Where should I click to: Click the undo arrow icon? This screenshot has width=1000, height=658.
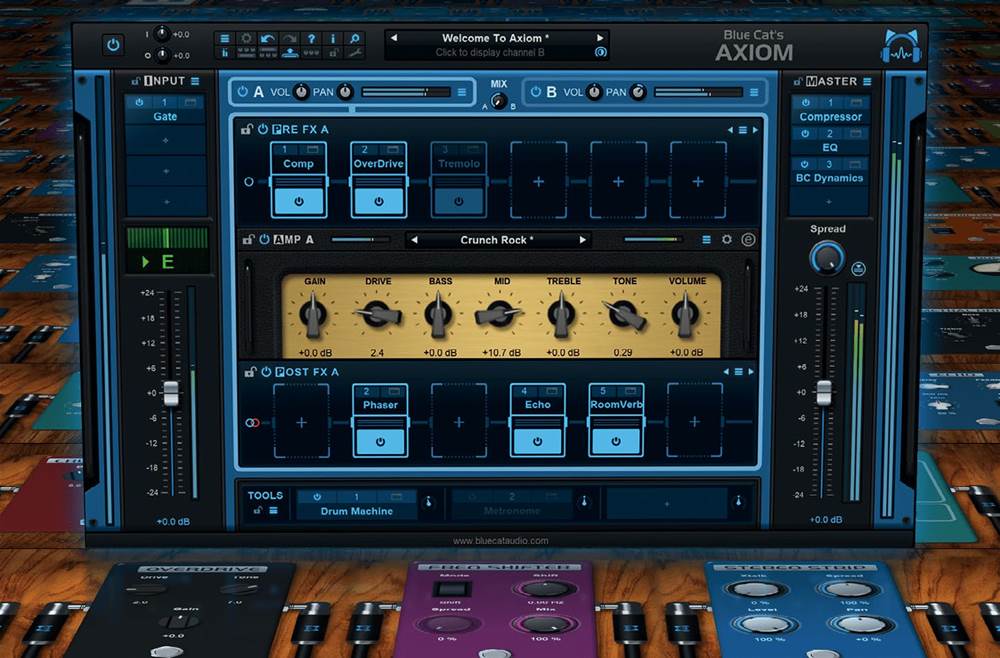pyautogui.click(x=268, y=38)
